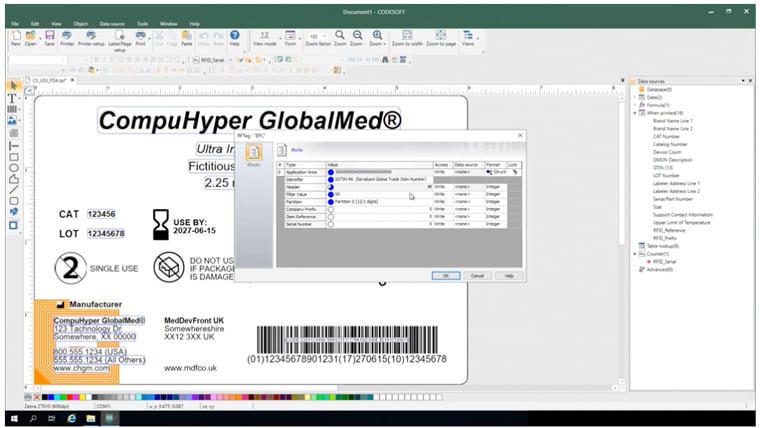Click Cancel in the RFTag dialog
The image size is (760, 428).
(477, 275)
